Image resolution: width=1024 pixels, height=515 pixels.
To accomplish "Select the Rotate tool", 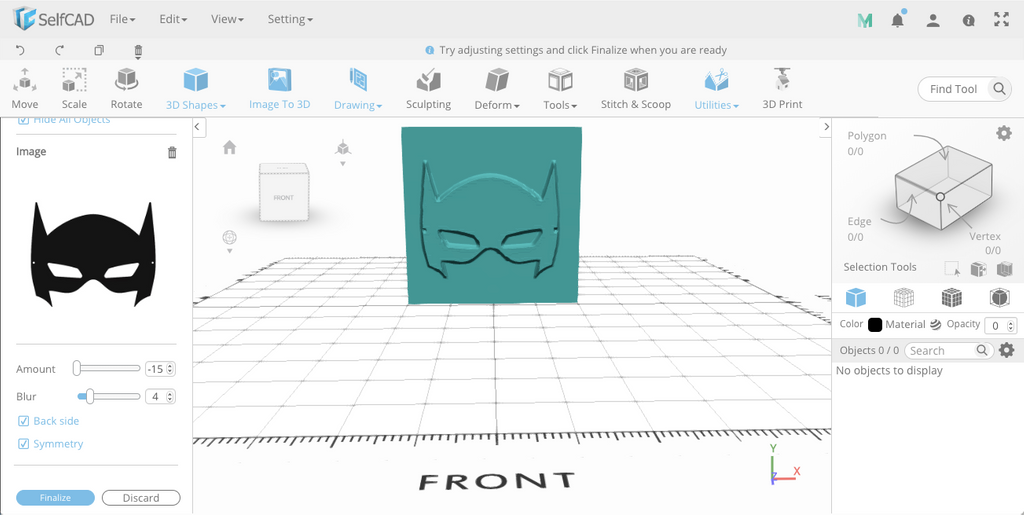I will tap(126, 89).
